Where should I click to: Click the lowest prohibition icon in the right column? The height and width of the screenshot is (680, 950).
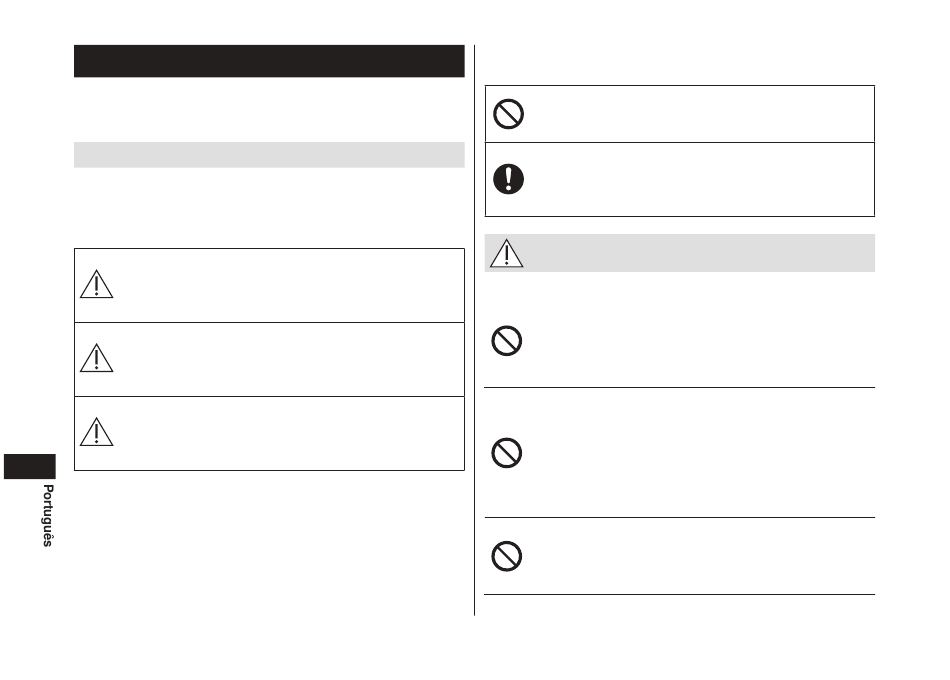point(507,556)
